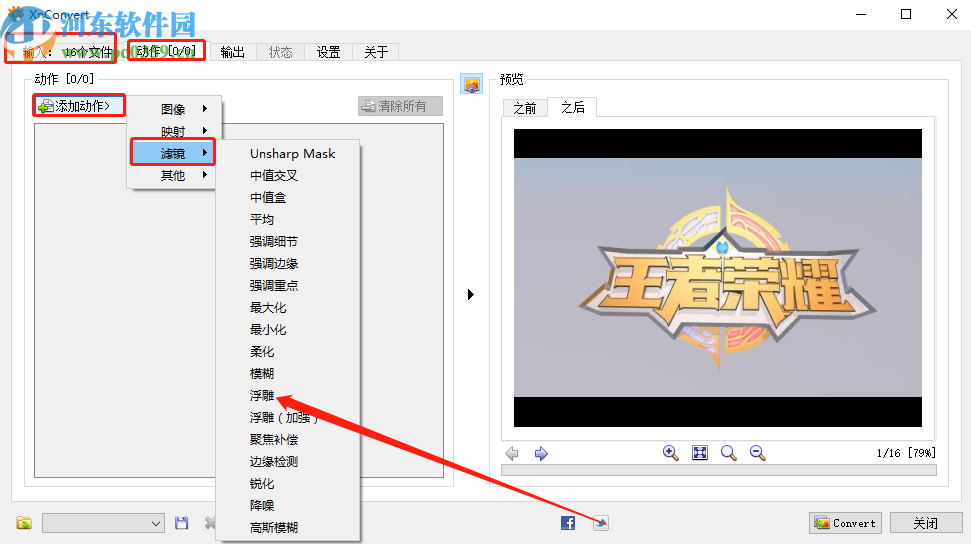Switch to the 状态 status tab
The image size is (971, 544).
coord(281,52)
